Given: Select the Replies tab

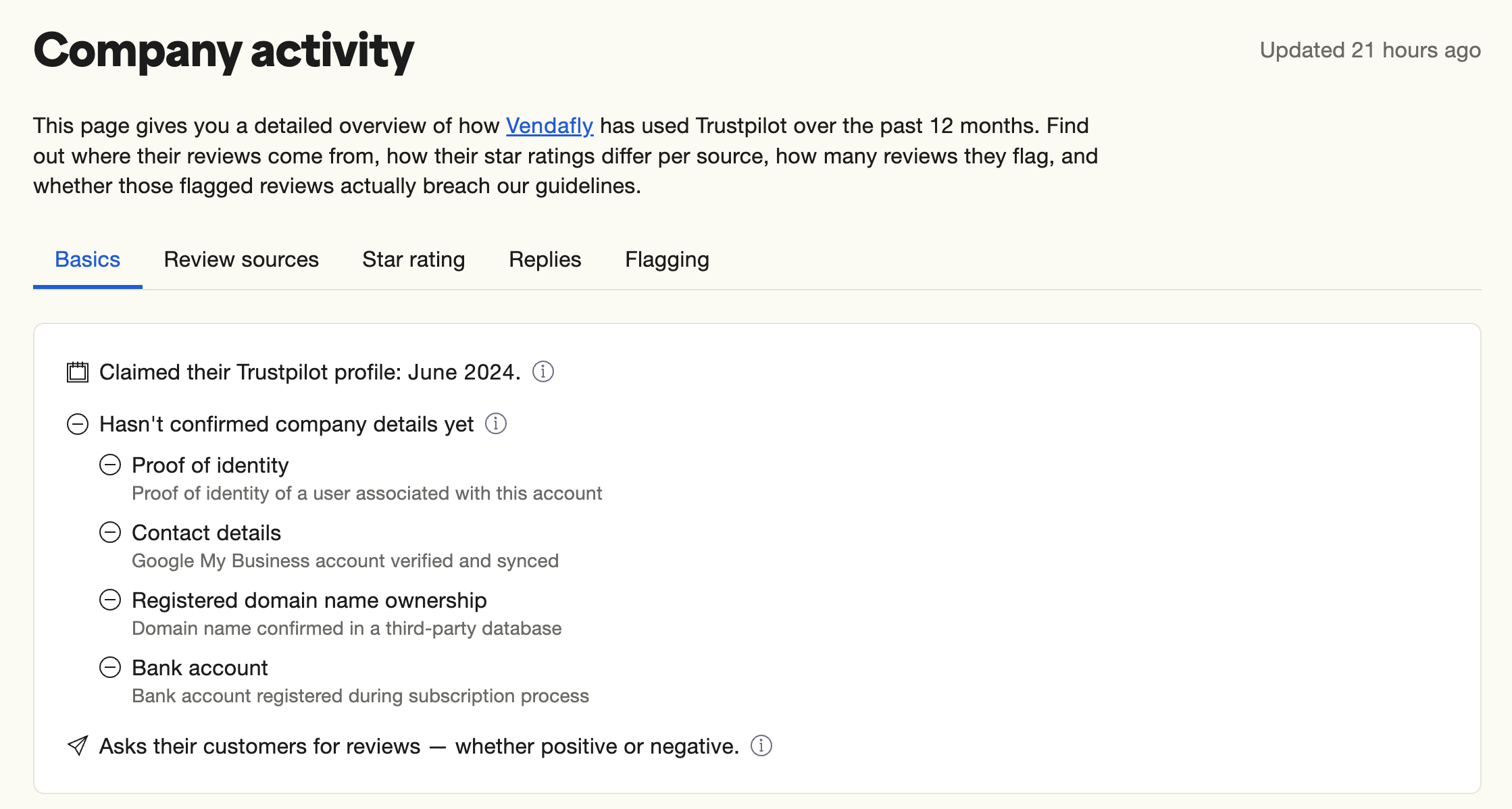Looking at the screenshot, I should 545,259.
